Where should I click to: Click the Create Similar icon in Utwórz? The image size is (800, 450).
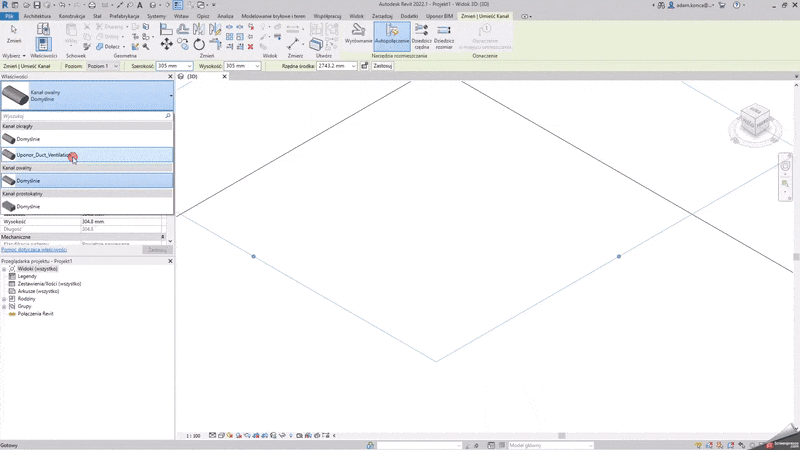point(316,44)
